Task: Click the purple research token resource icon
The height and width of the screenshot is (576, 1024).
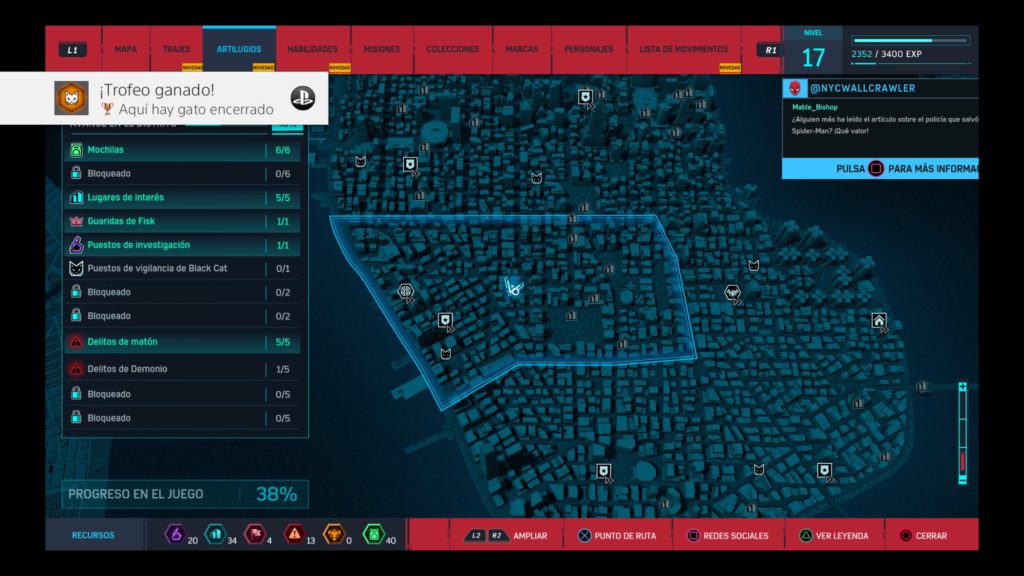Action: pos(174,535)
